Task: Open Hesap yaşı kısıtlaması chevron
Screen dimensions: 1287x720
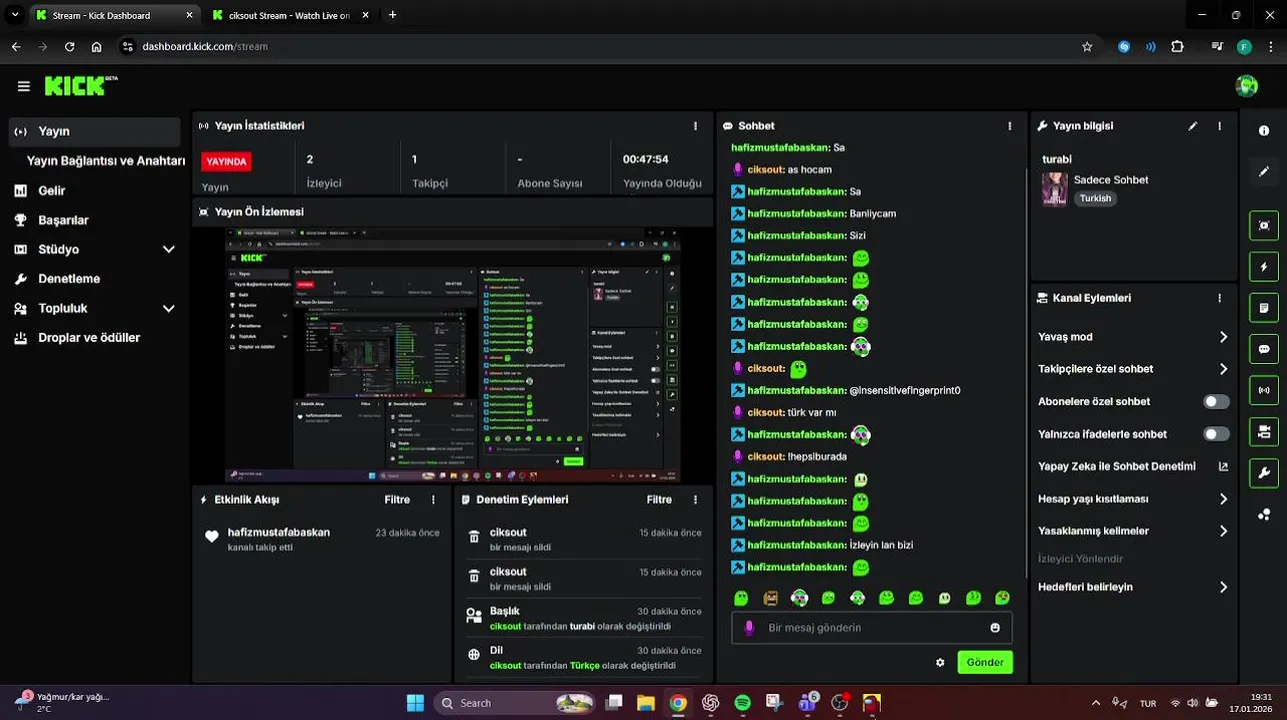Action: 1222,499
